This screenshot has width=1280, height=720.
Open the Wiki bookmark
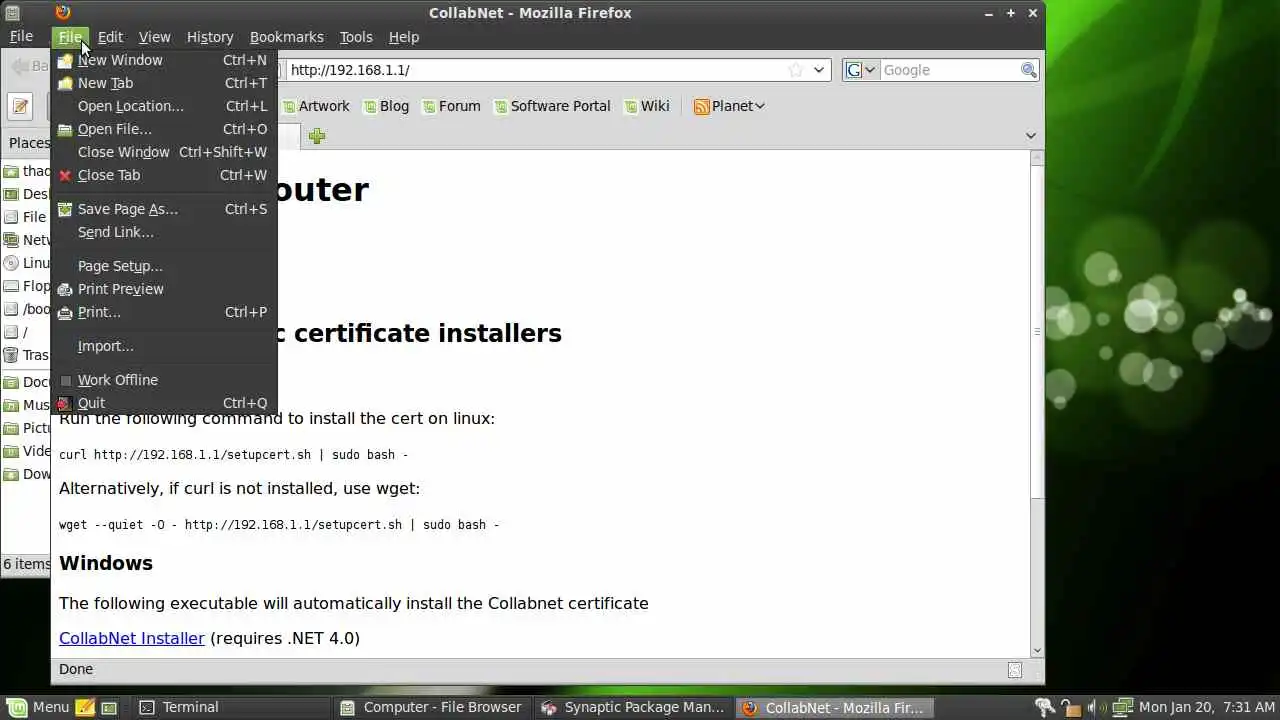(646, 106)
